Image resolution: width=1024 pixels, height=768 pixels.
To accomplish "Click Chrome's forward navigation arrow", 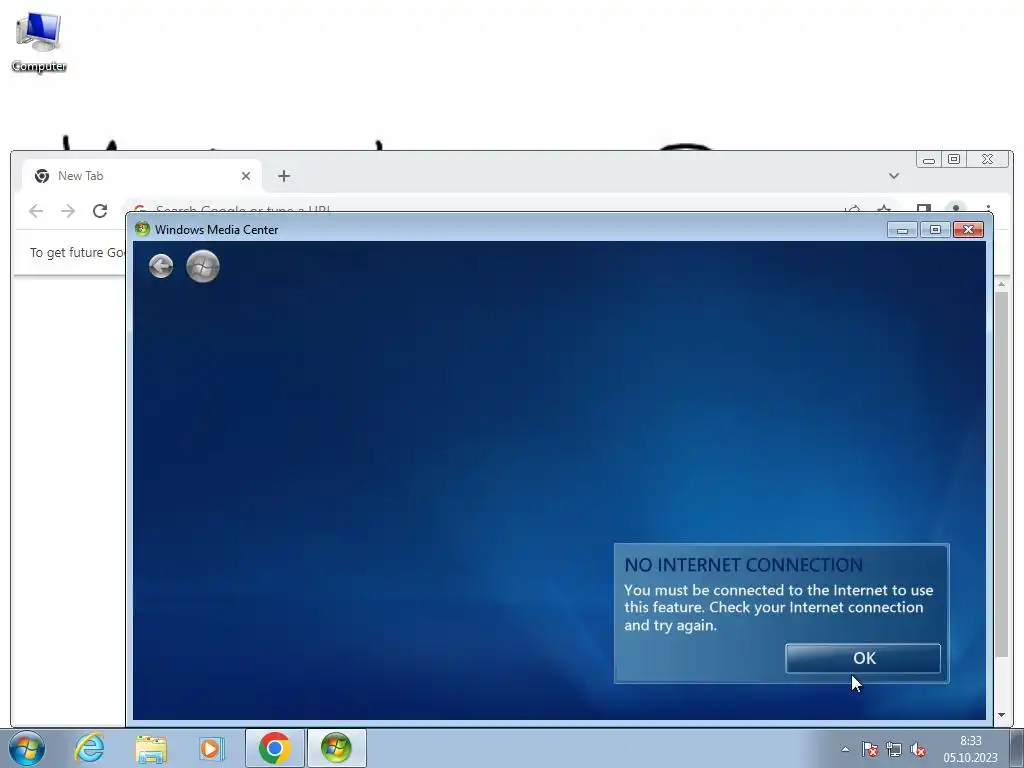I will point(68,210).
